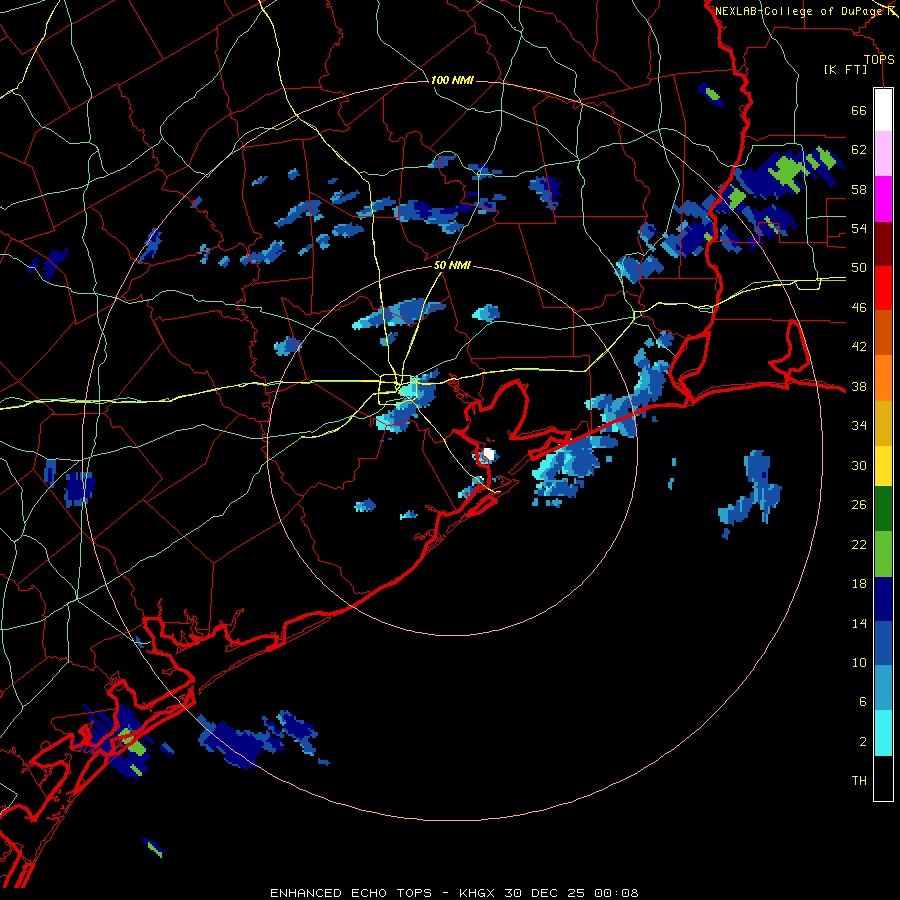900x900 pixels.
Task: Click the '50' legend value label
Action: (x=859, y=268)
